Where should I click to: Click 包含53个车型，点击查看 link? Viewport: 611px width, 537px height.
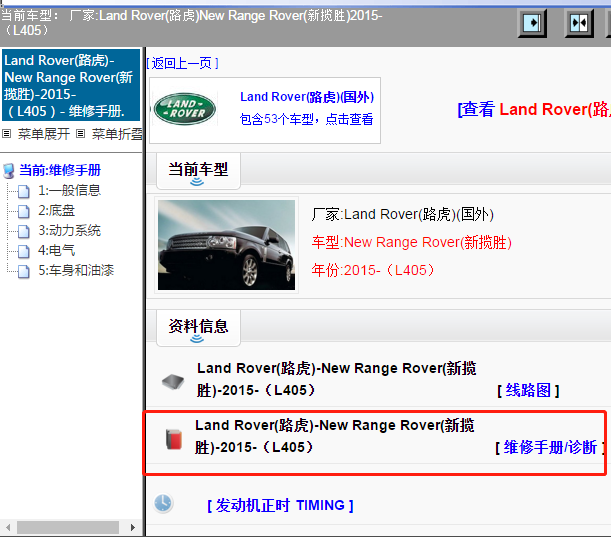307,119
